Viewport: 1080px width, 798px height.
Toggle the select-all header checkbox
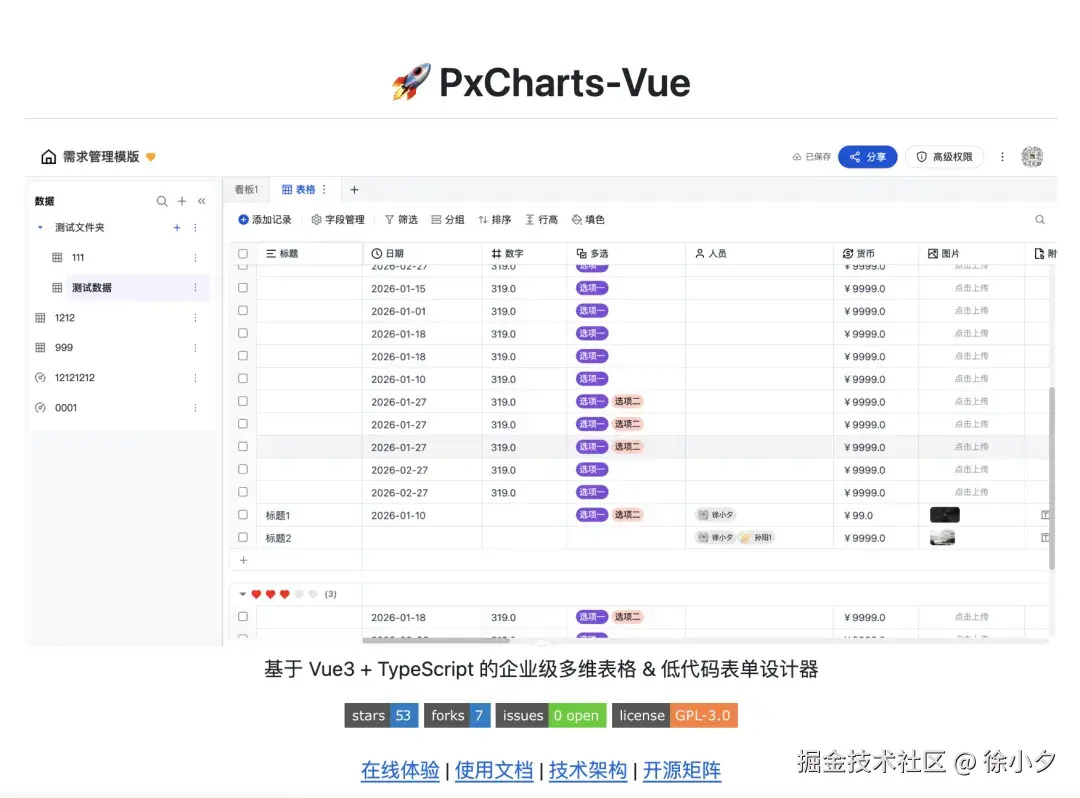tap(243, 253)
